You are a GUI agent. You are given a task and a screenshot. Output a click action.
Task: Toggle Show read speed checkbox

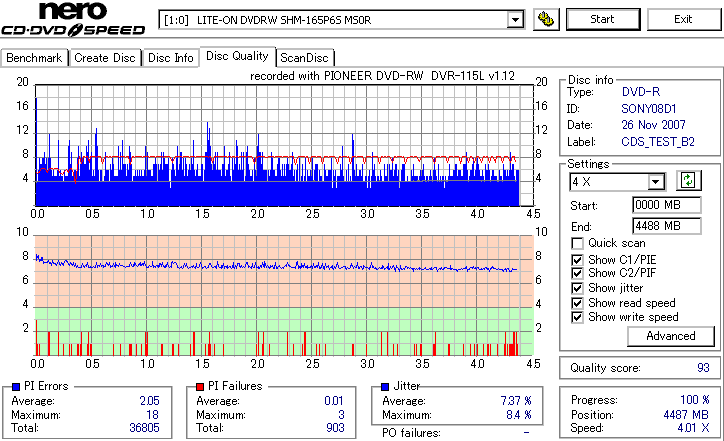[x=577, y=303]
